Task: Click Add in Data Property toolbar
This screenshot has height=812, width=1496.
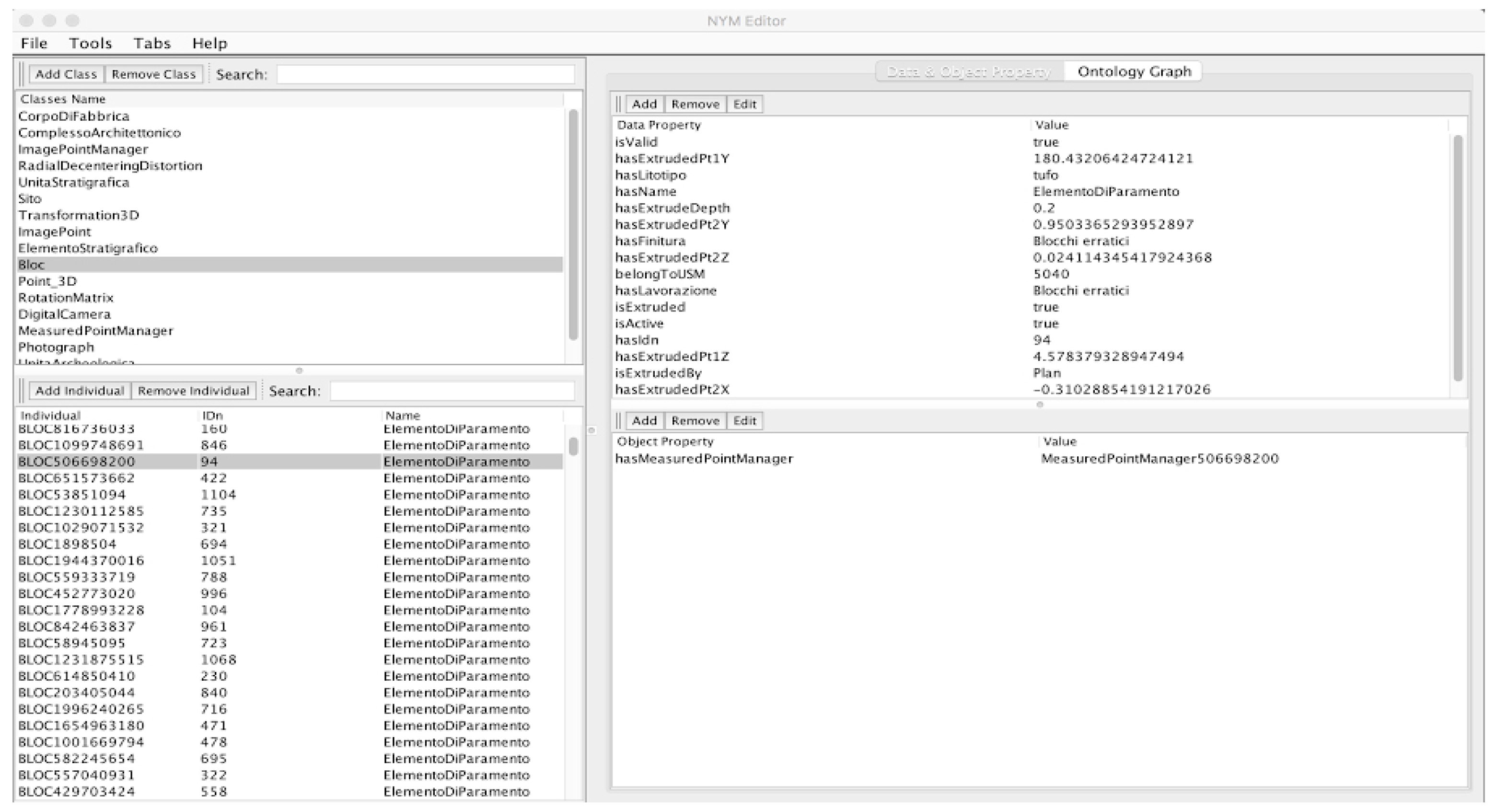Action: 643,104
